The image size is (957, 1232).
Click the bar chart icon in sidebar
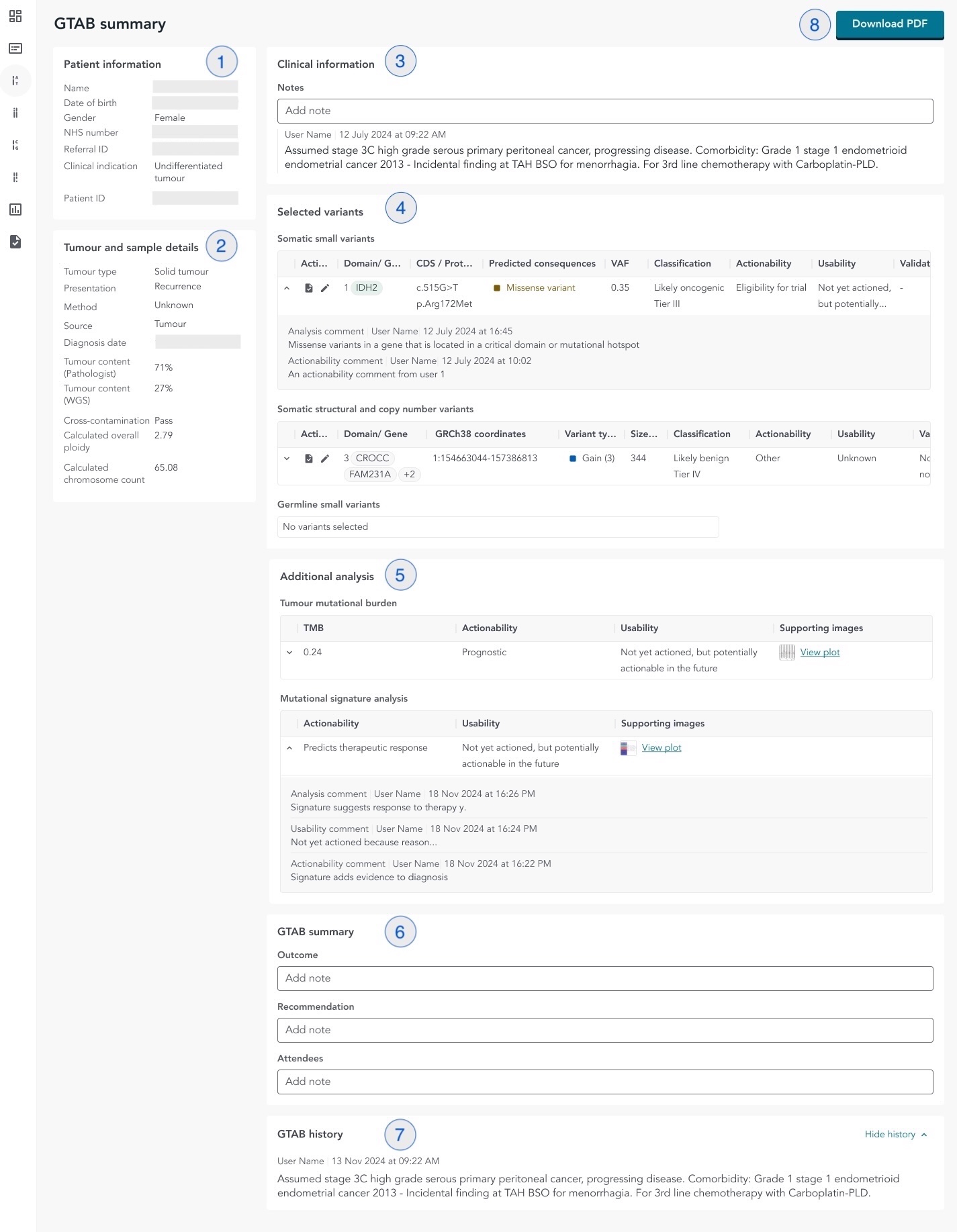pos(15,209)
